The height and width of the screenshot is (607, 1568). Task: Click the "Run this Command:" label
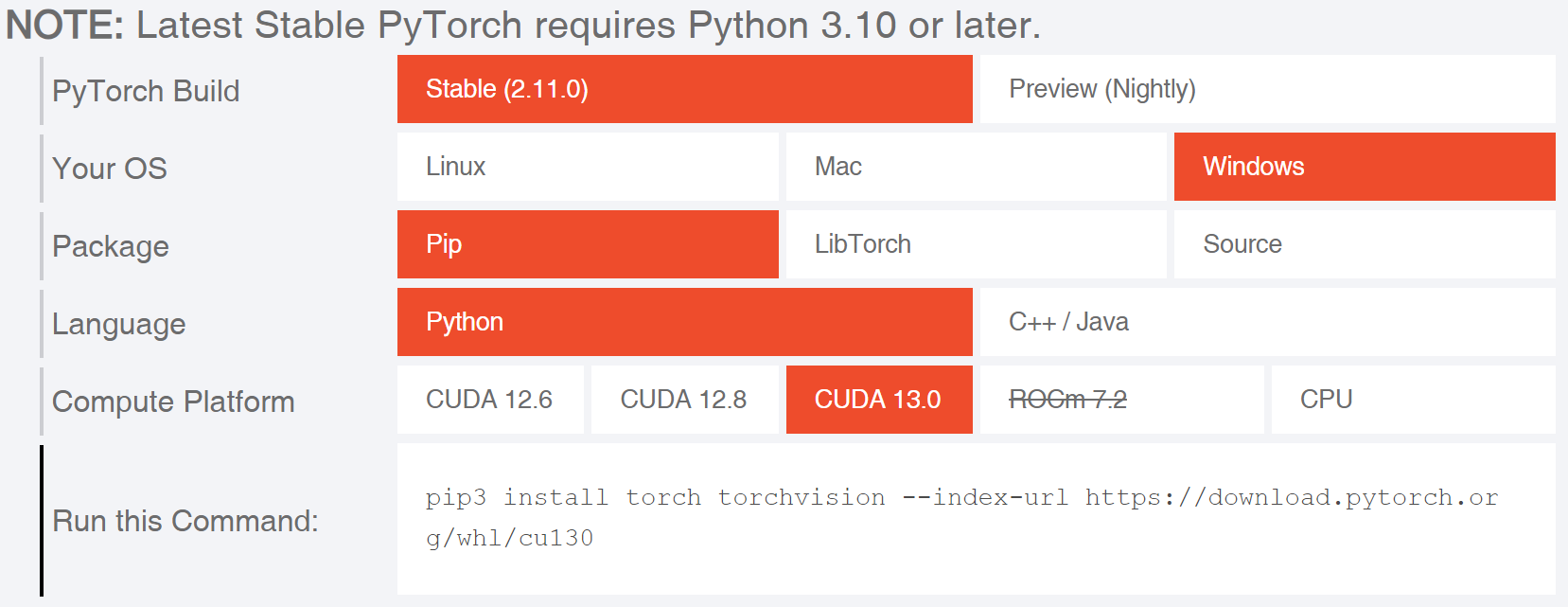(185, 521)
